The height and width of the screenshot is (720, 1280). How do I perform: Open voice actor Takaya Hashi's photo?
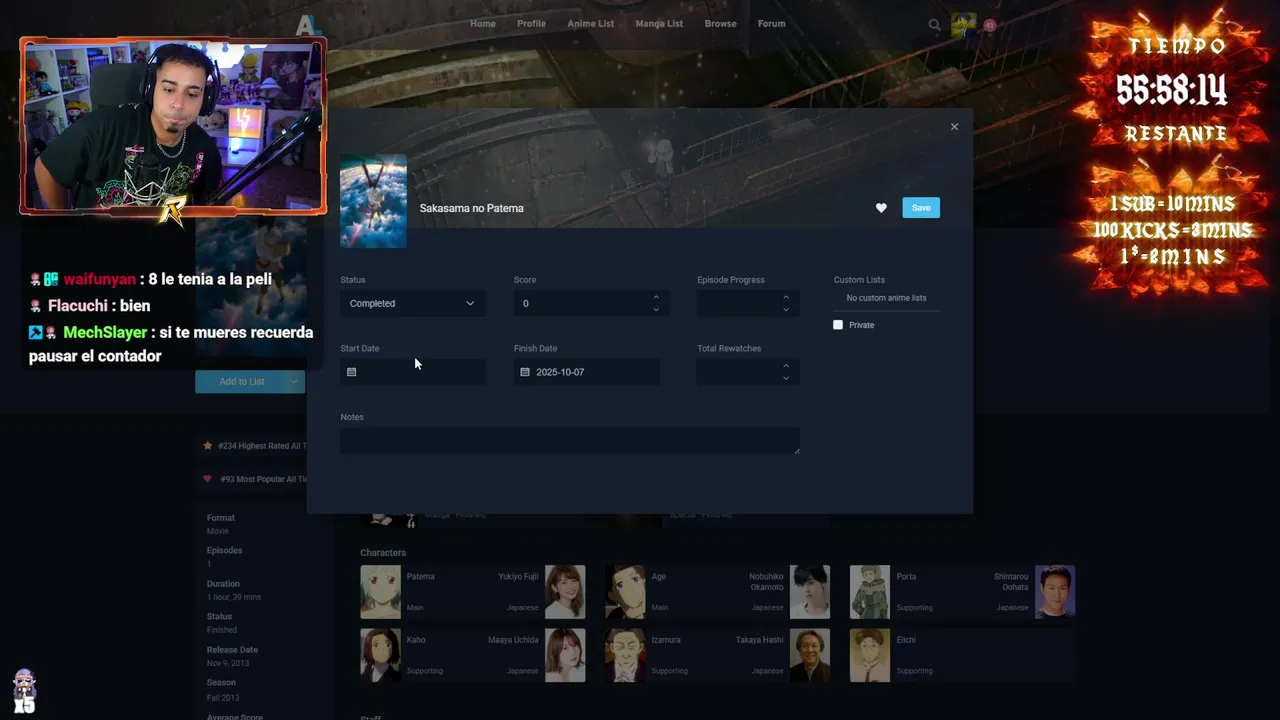click(x=810, y=655)
